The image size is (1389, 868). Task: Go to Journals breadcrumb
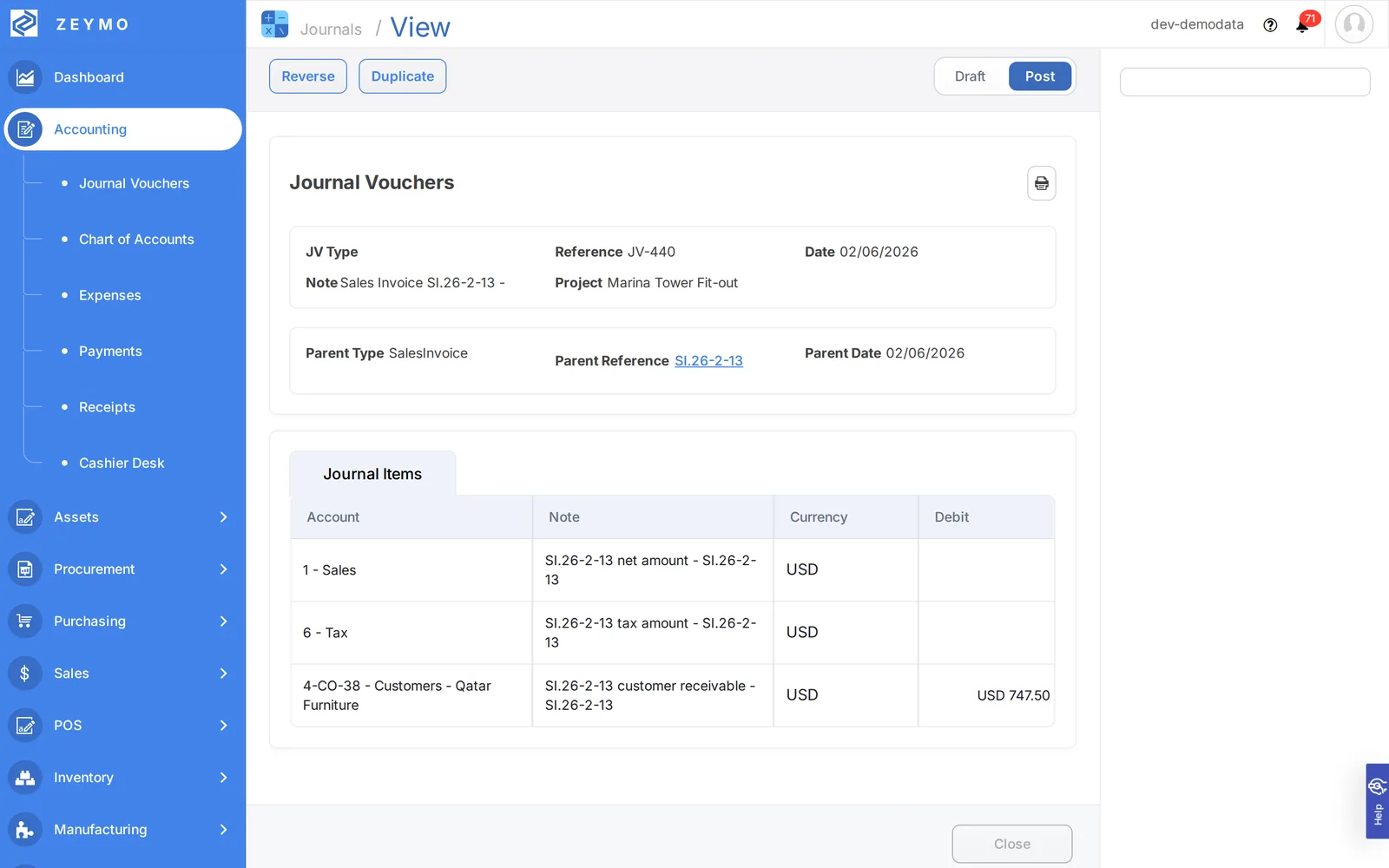(x=331, y=29)
